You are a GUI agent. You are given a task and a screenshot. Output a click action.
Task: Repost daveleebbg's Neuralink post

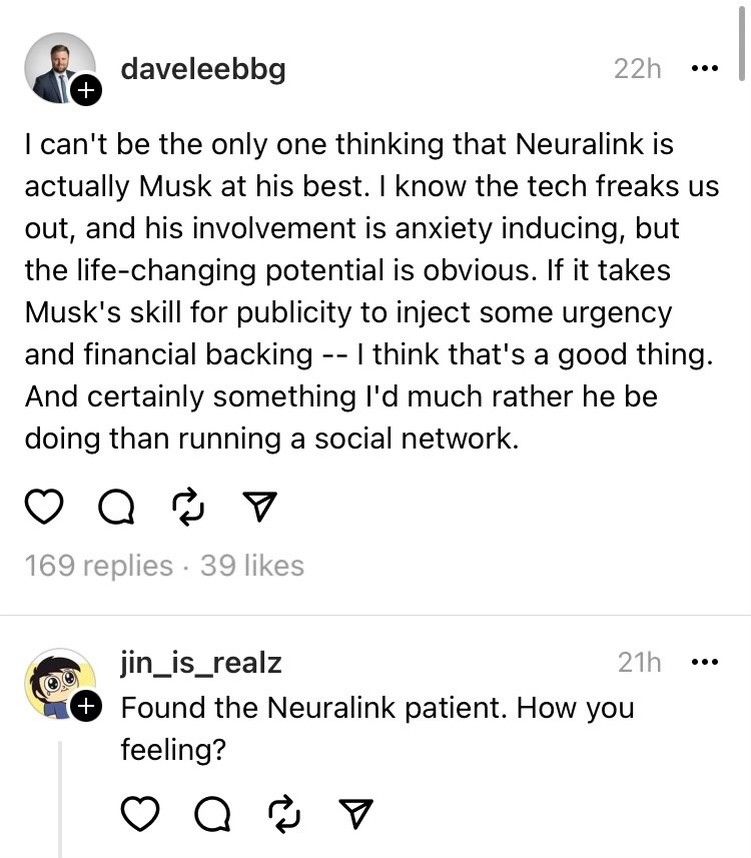(x=185, y=509)
